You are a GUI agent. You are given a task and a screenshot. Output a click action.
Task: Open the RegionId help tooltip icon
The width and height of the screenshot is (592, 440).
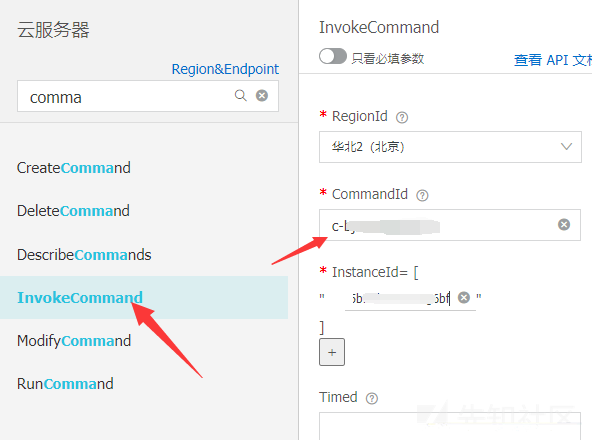[x=402, y=117]
